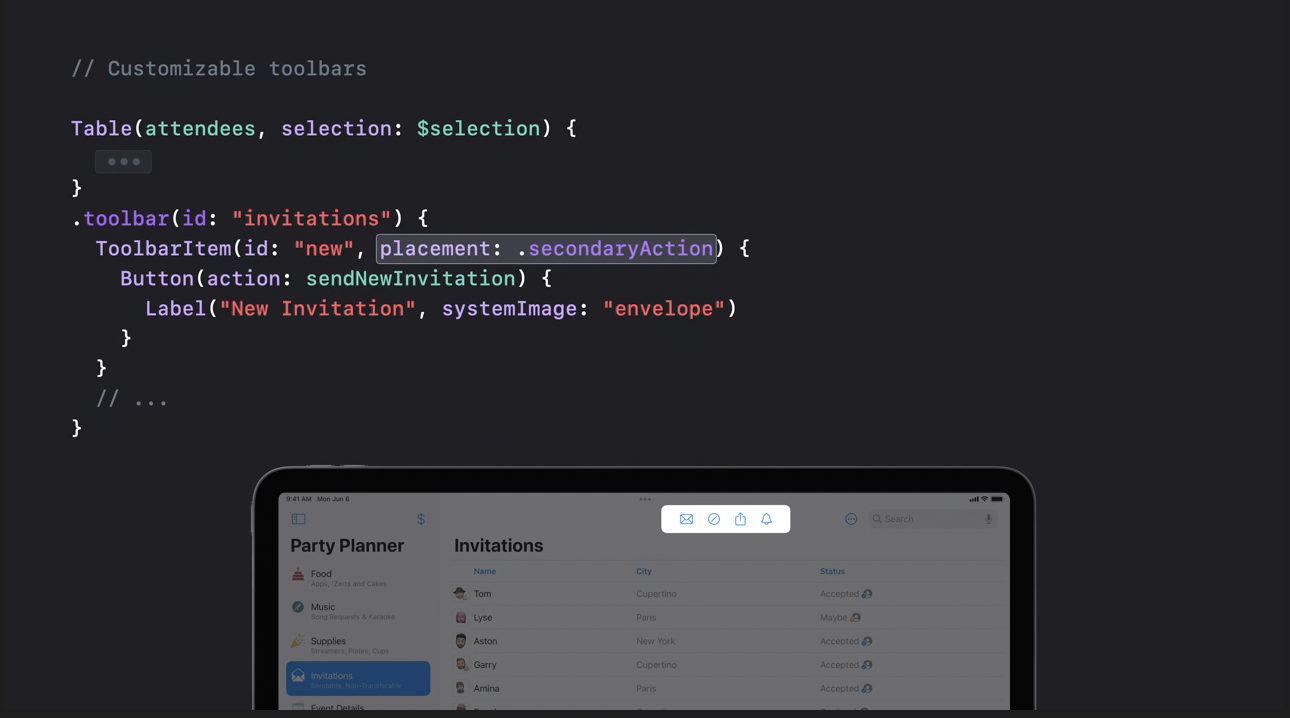Tap Aston's avatar icon

[460, 641]
